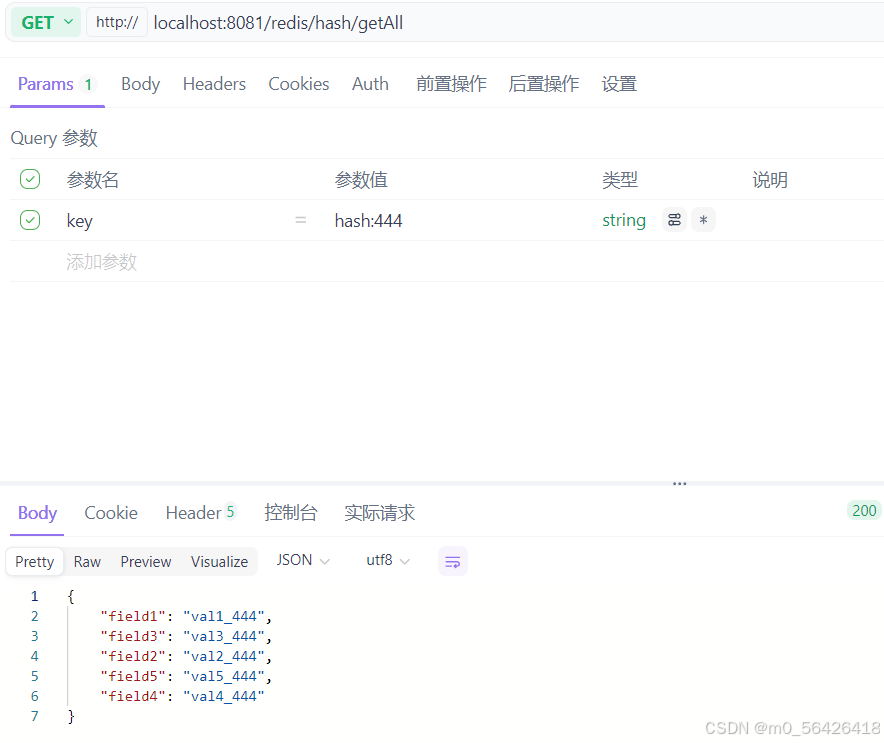Click the required asterisk icon for key
This screenshot has width=884, height=743.
[703, 219]
